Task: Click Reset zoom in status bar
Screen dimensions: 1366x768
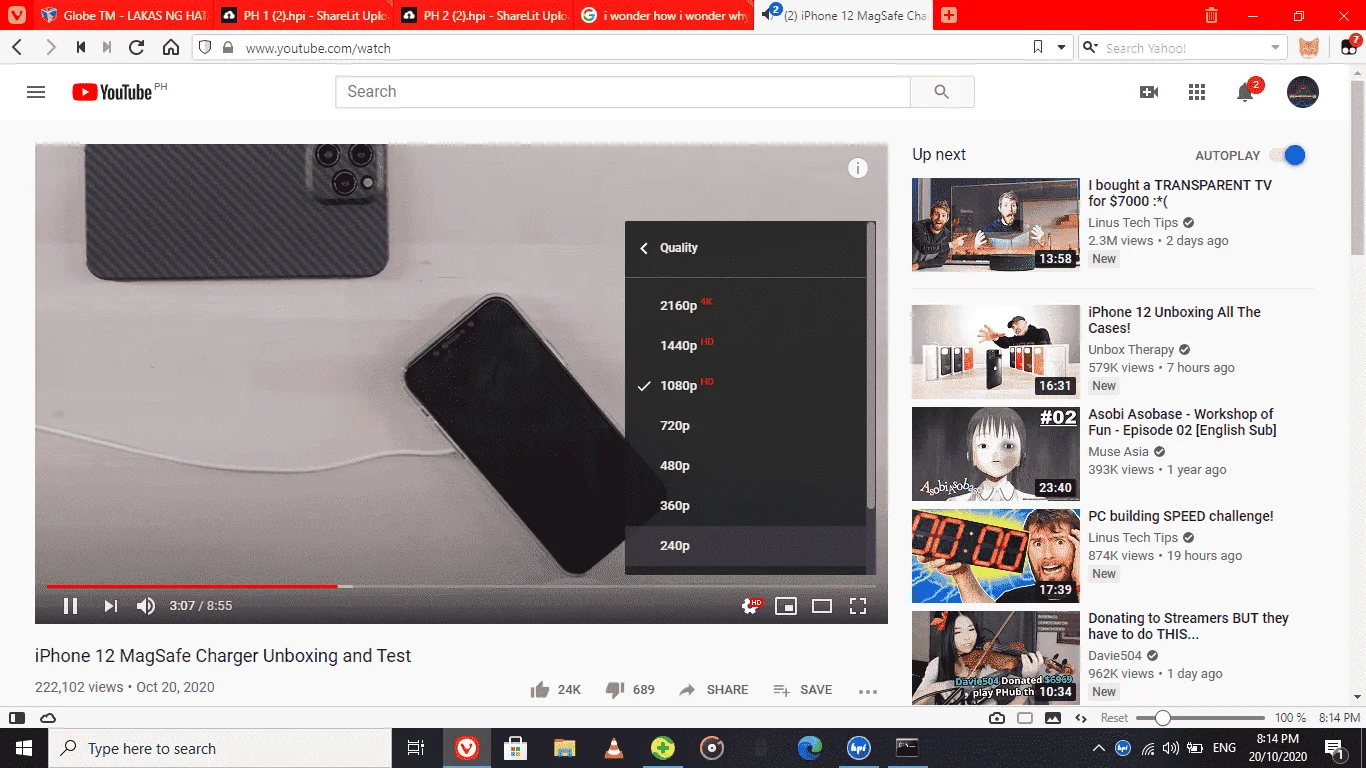Action: click(x=1114, y=718)
